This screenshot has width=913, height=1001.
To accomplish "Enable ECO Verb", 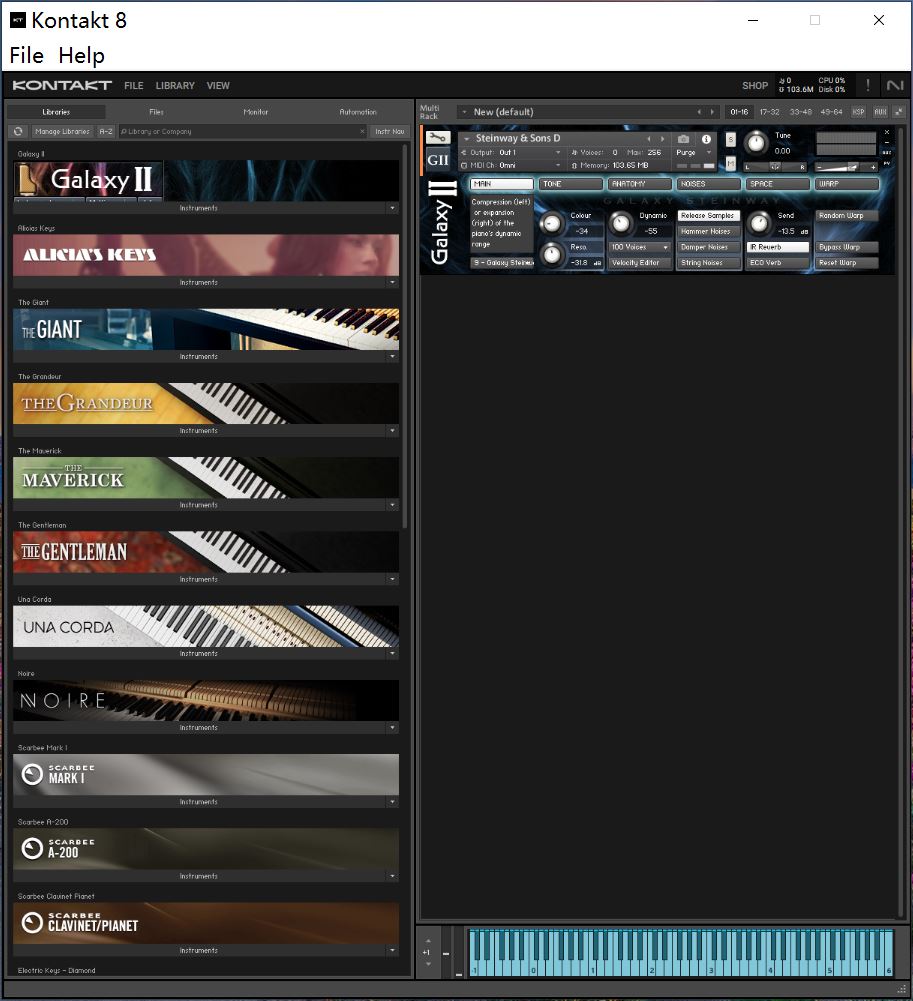I will click(778, 263).
